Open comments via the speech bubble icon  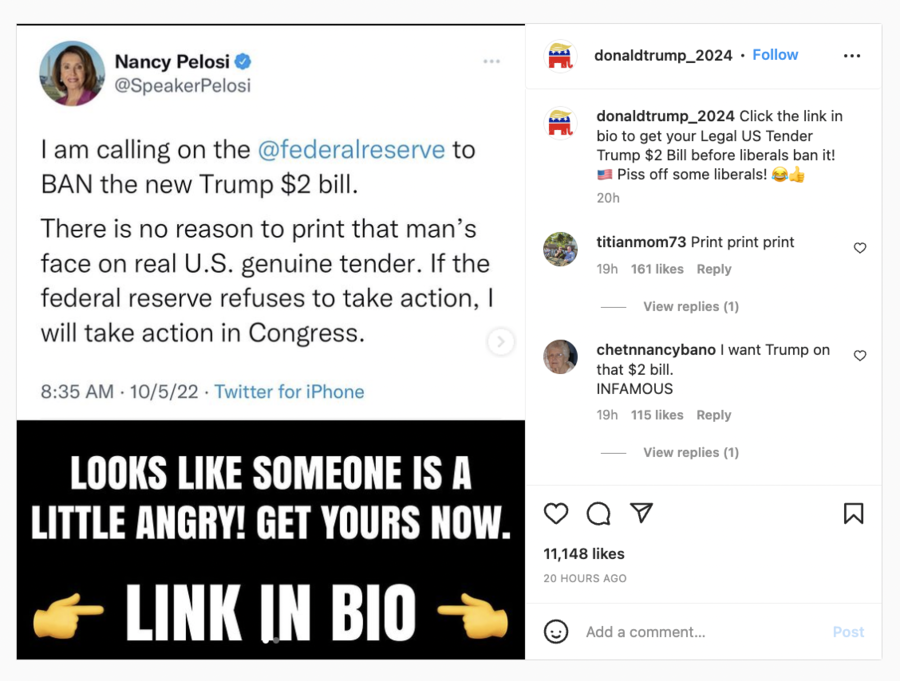click(x=599, y=514)
